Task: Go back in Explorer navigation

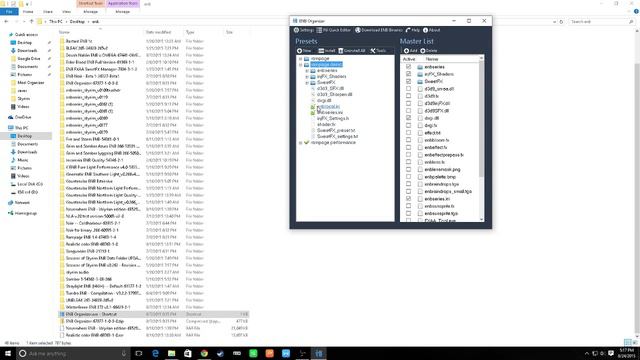Action: 7,22
